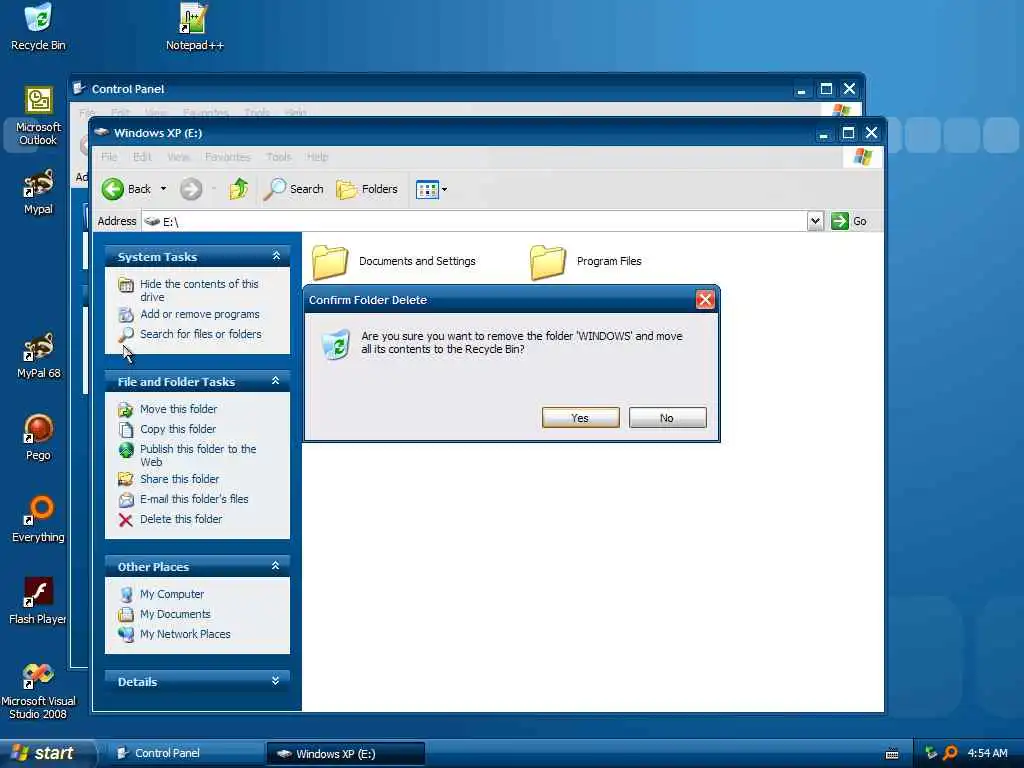Expand the Details panel
The width and height of the screenshot is (1024, 768).
pos(276,680)
